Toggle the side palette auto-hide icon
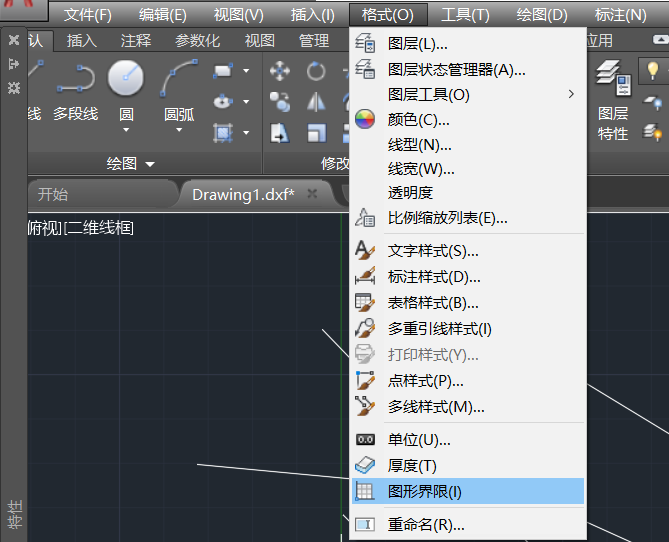The height and width of the screenshot is (542, 669). click(14, 64)
